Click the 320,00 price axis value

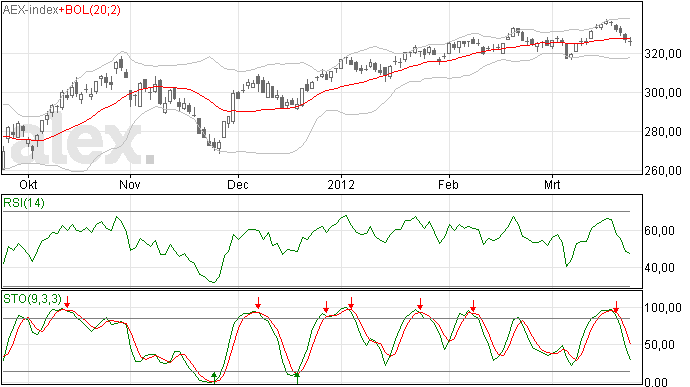click(663, 54)
